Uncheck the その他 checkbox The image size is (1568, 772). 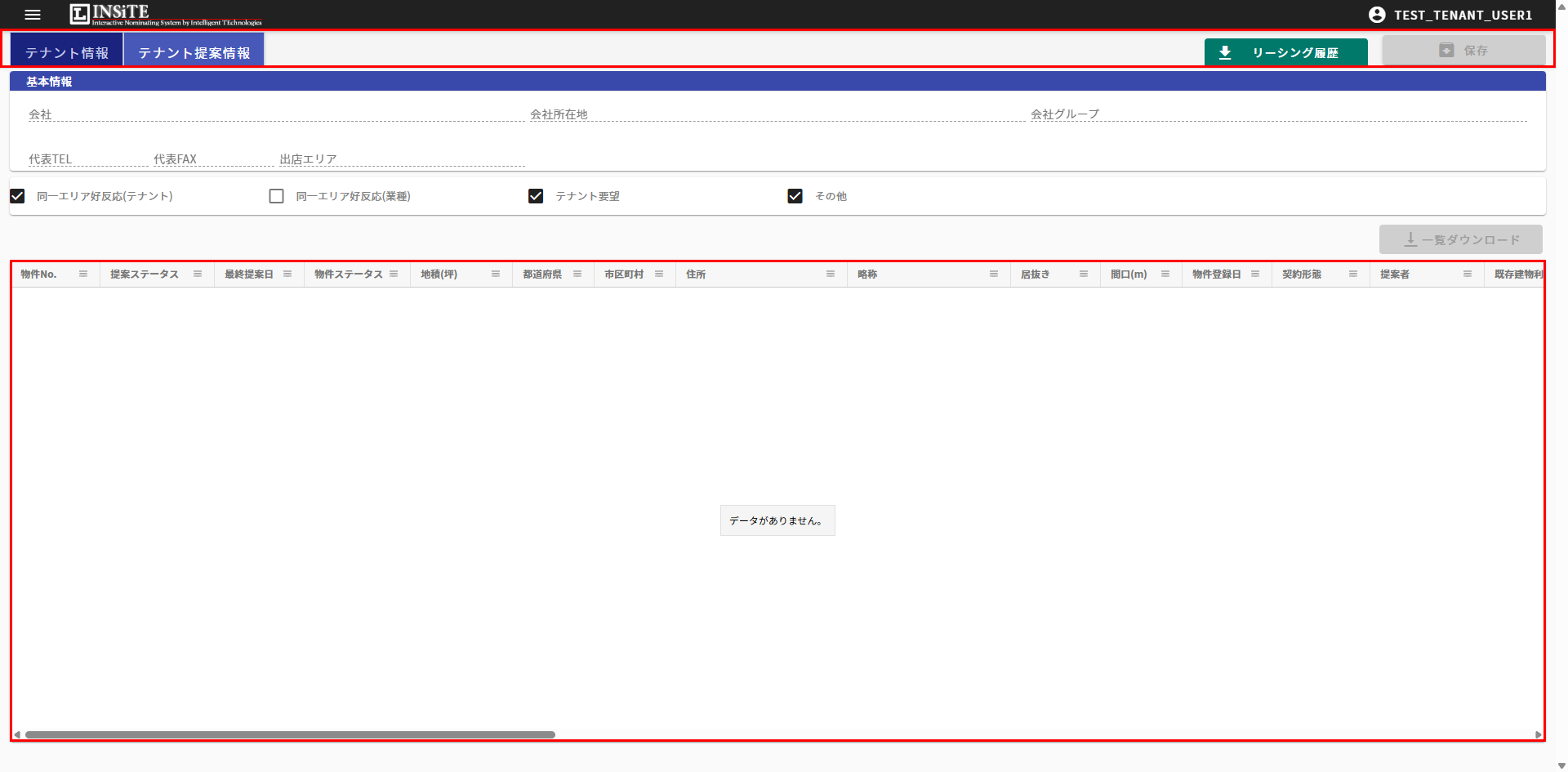pyautogui.click(x=795, y=196)
